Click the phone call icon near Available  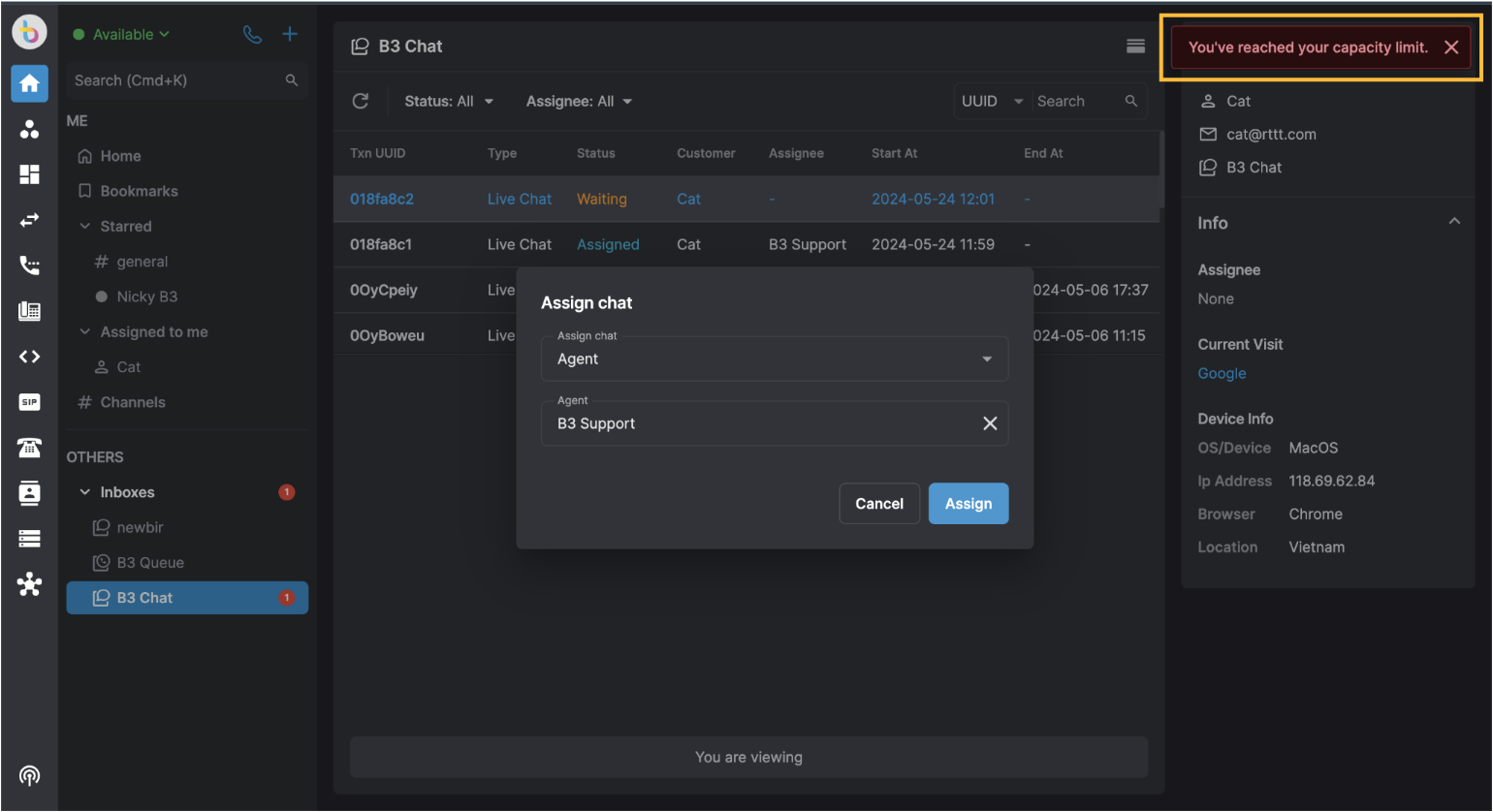coord(252,34)
